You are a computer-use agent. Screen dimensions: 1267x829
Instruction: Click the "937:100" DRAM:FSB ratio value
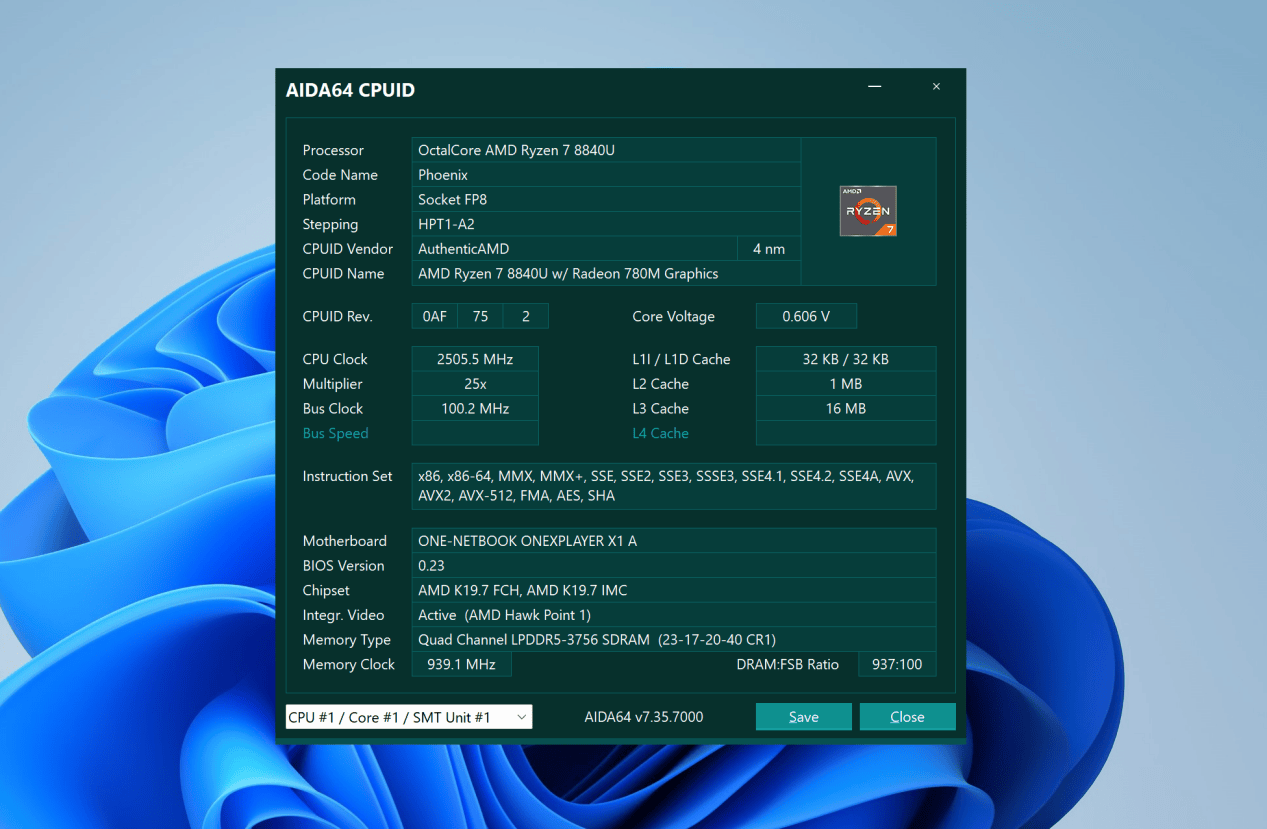(x=897, y=664)
